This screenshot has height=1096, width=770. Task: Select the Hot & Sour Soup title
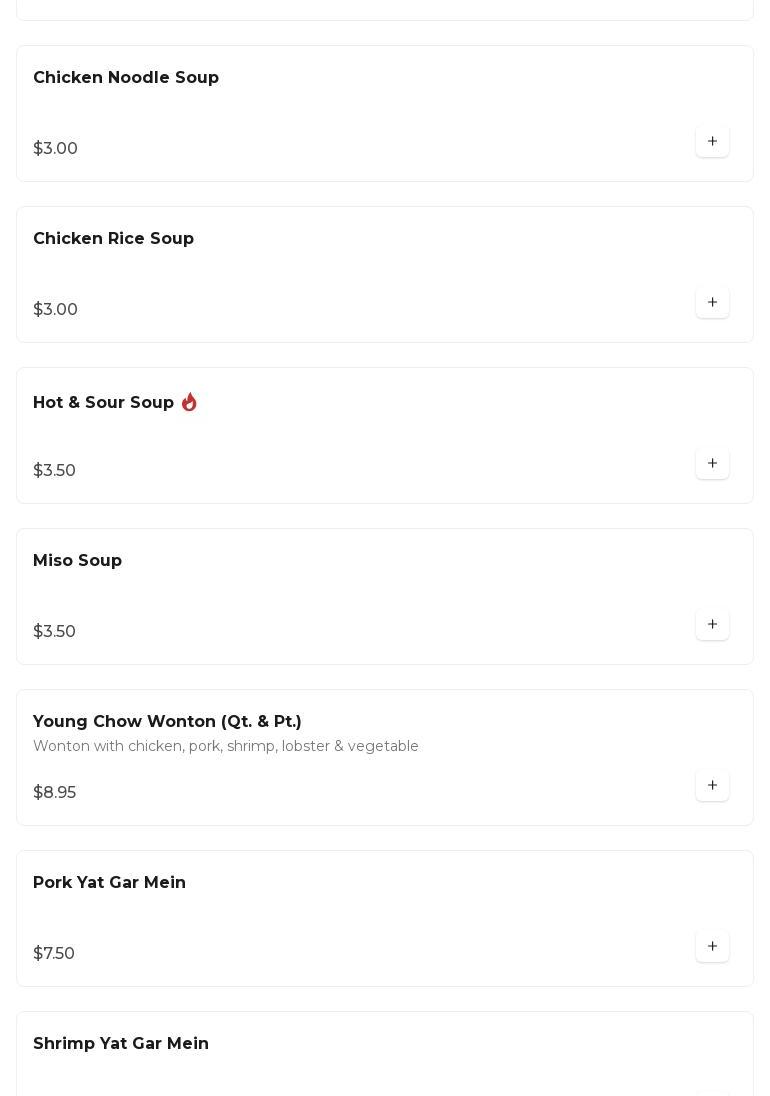point(103,402)
